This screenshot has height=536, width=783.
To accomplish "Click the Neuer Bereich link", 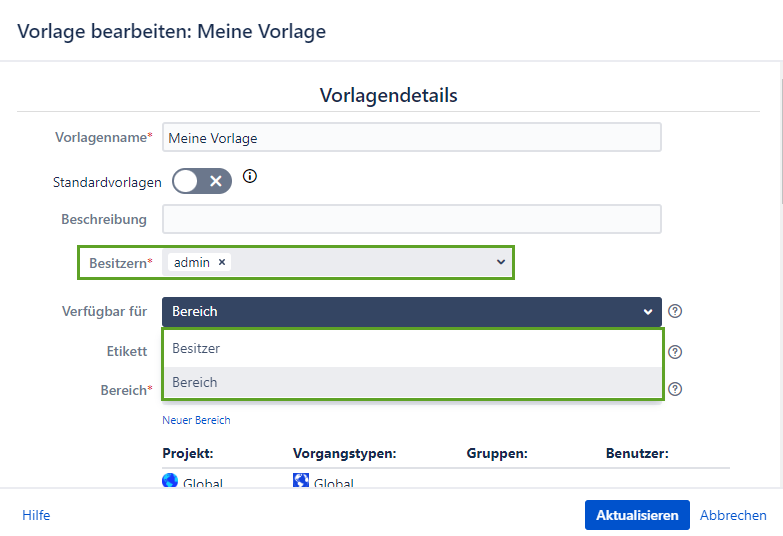I will click(x=196, y=420).
